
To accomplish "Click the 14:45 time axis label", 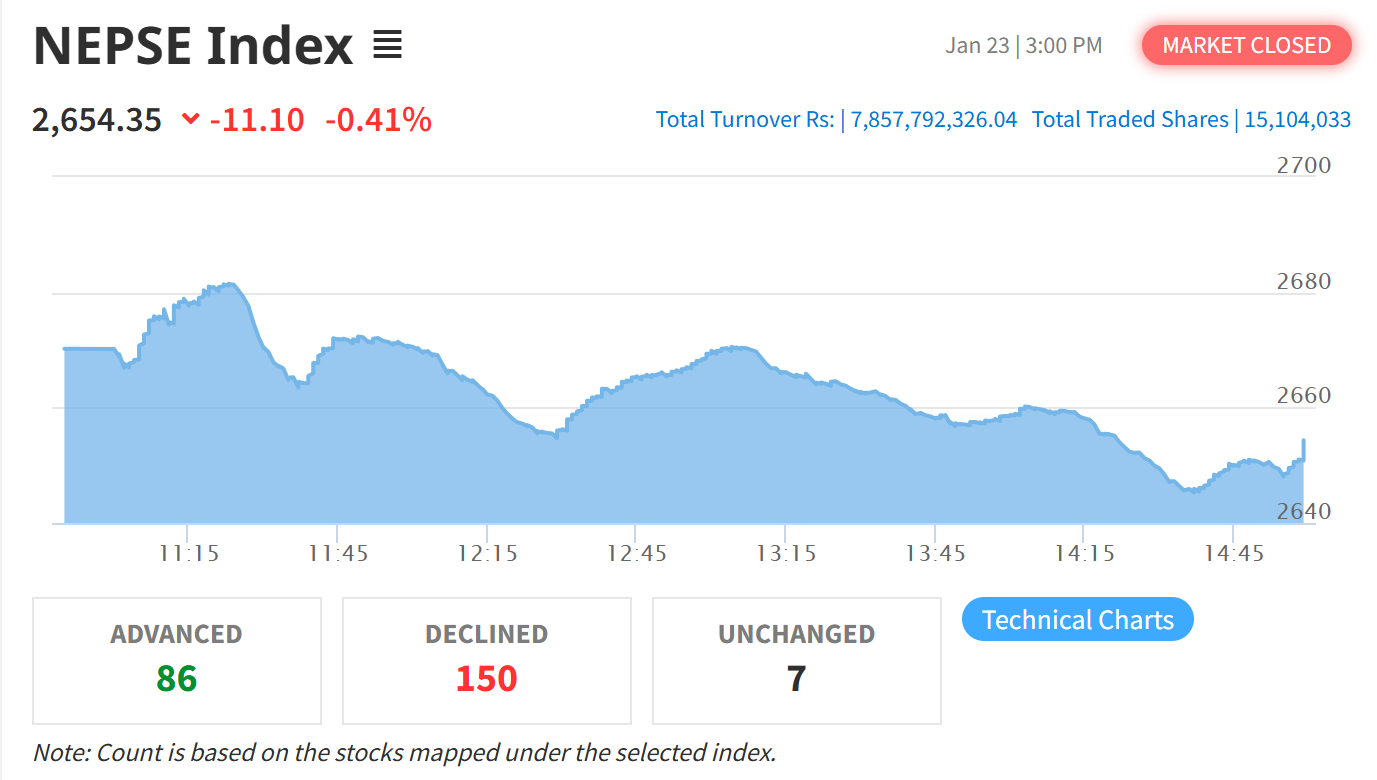I will [x=1233, y=553].
